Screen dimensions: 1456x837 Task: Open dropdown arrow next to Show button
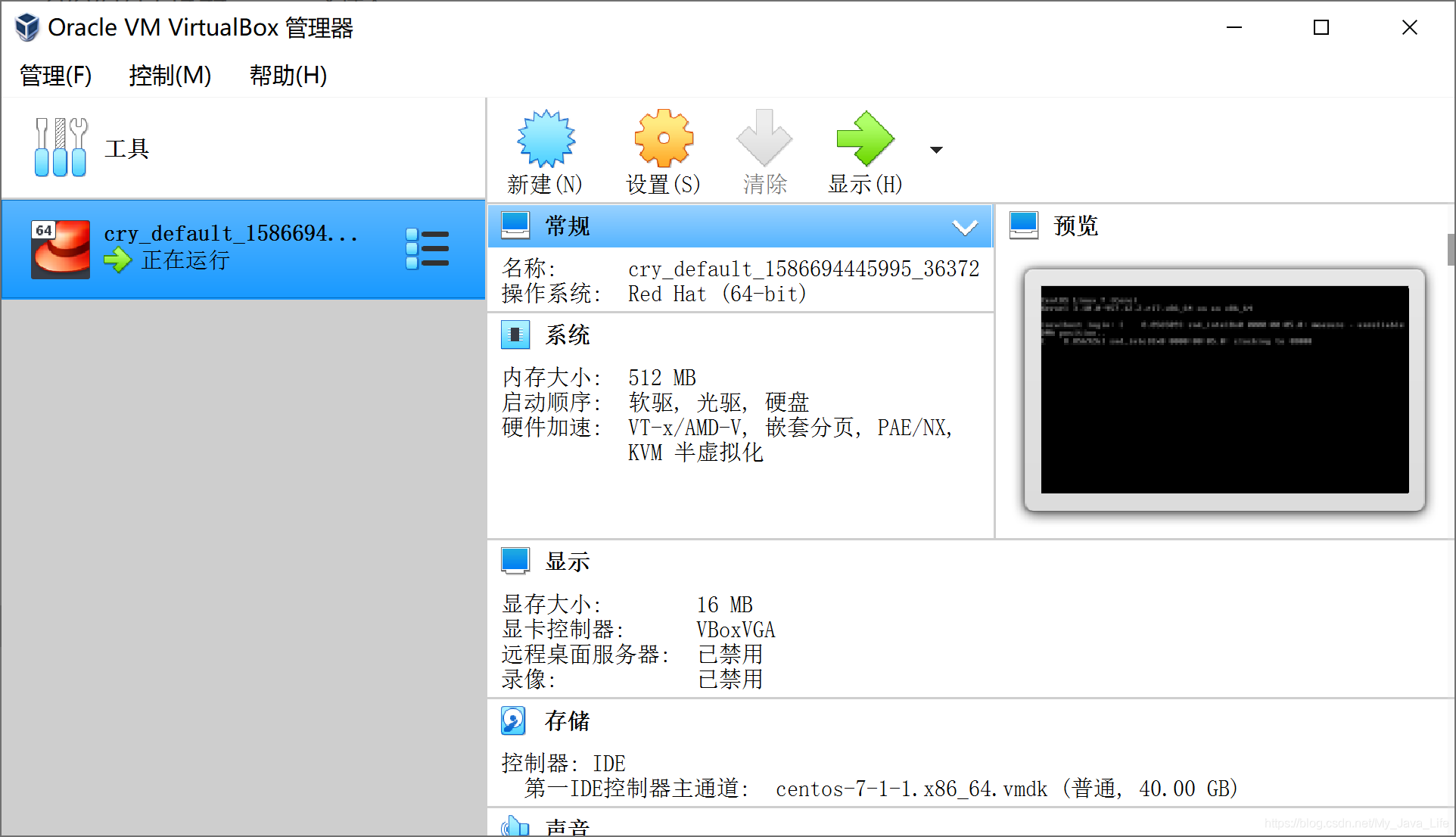[936, 150]
